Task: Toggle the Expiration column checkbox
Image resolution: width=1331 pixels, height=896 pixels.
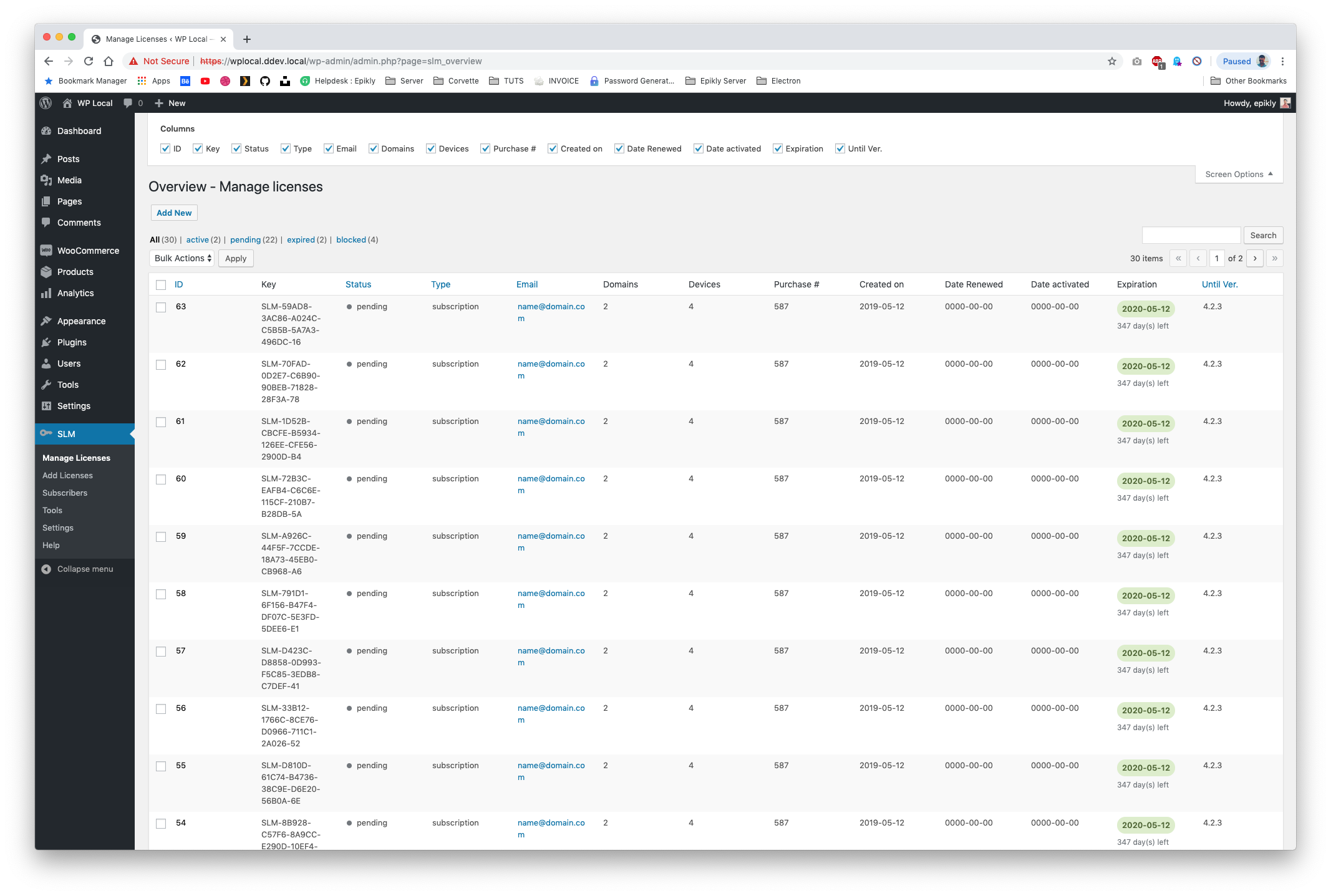Action: tap(779, 148)
